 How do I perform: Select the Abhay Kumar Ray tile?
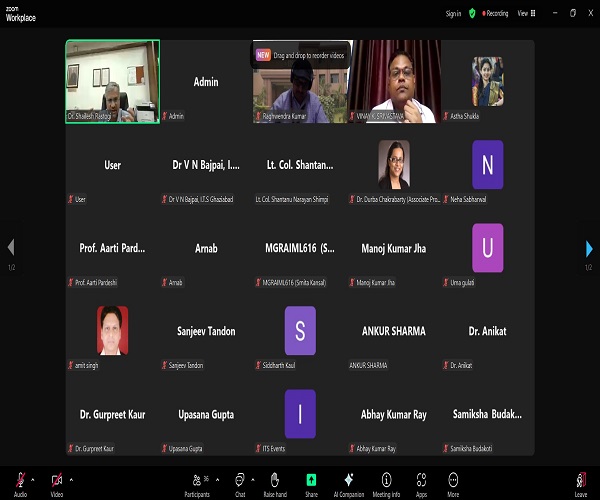pyautogui.click(x=394, y=414)
